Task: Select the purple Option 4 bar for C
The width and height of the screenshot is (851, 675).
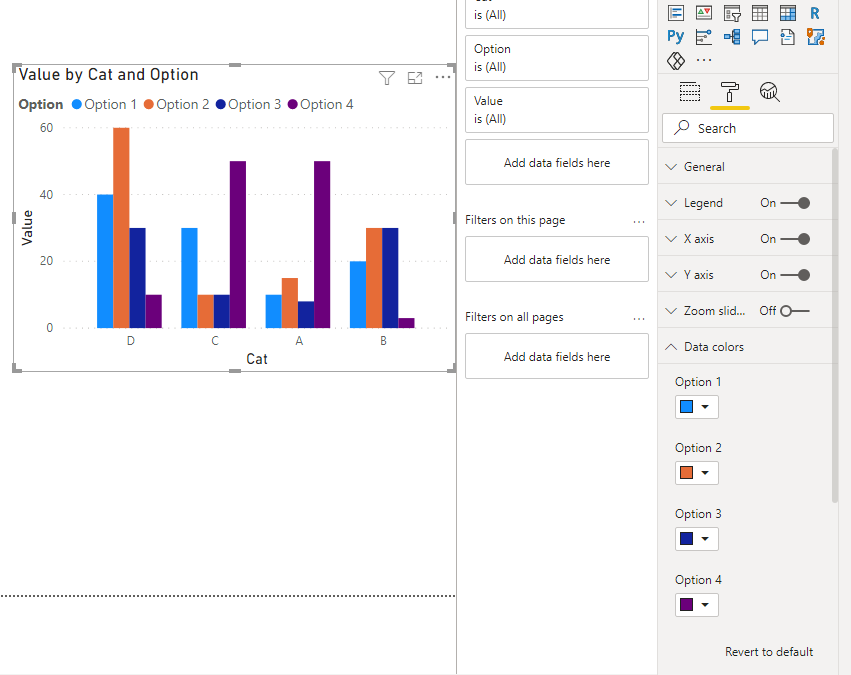Action: (238, 245)
